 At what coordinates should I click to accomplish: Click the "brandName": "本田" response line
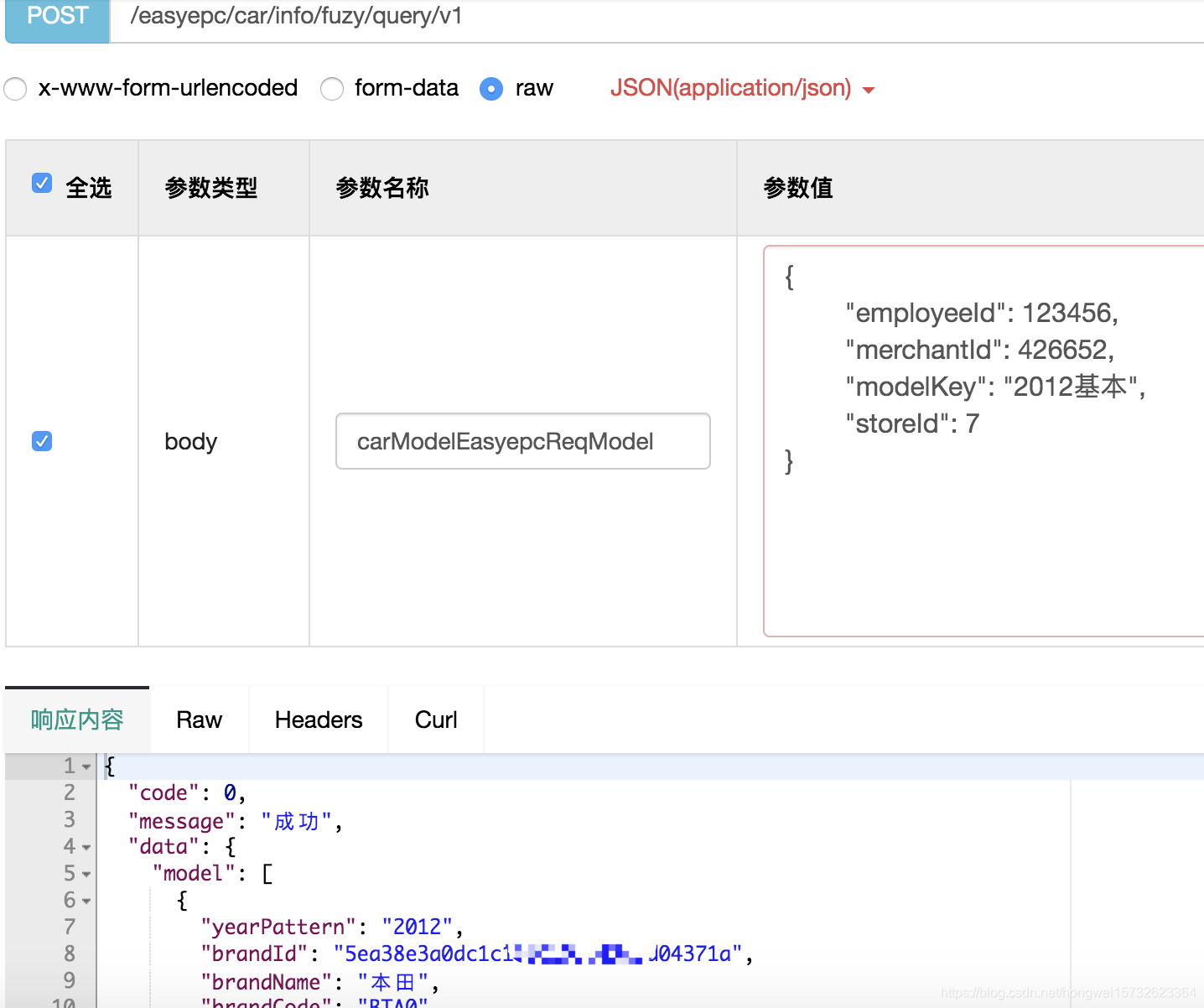click(319, 982)
